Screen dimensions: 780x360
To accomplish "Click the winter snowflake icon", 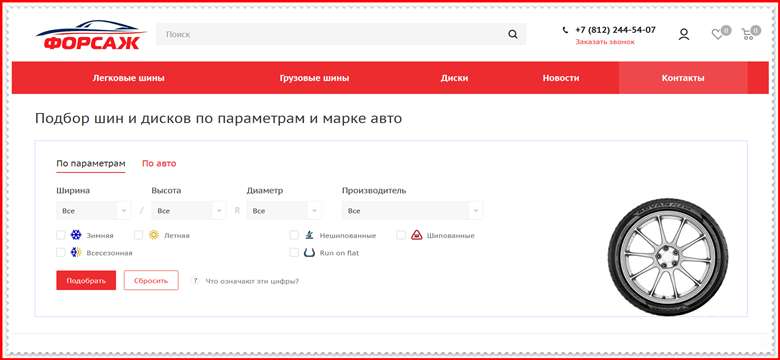I will tap(76, 235).
